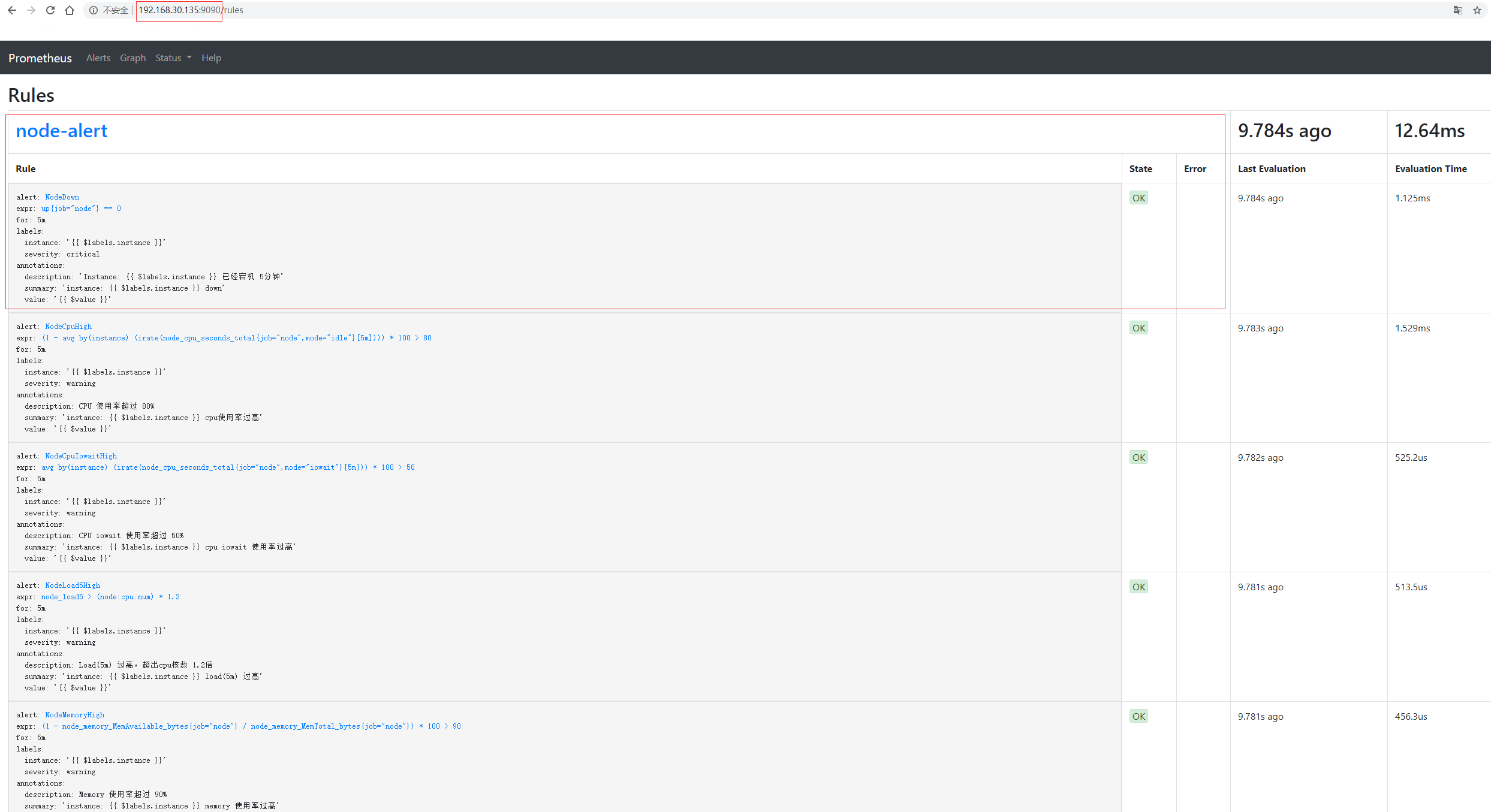
Task: Open the Graph tab
Action: click(x=132, y=58)
